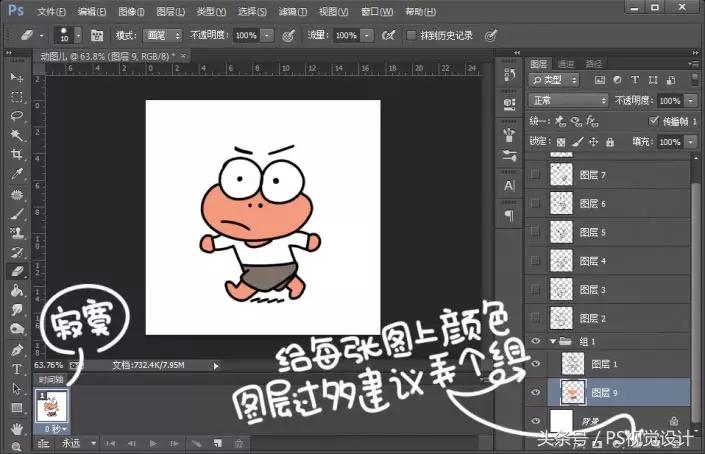Select the Eyedropper tool
Image resolution: width=705 pixels, height=454 pixels.
[x=17, y=174]
